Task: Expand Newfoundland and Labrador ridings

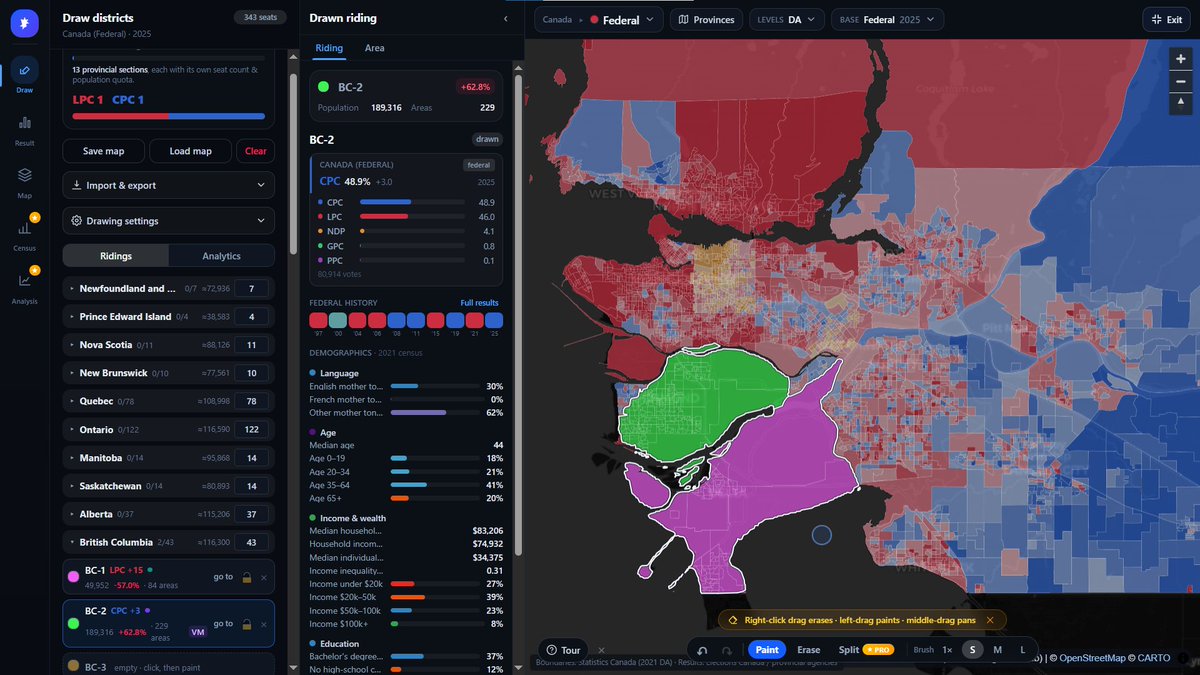Action: coord(168,288)
